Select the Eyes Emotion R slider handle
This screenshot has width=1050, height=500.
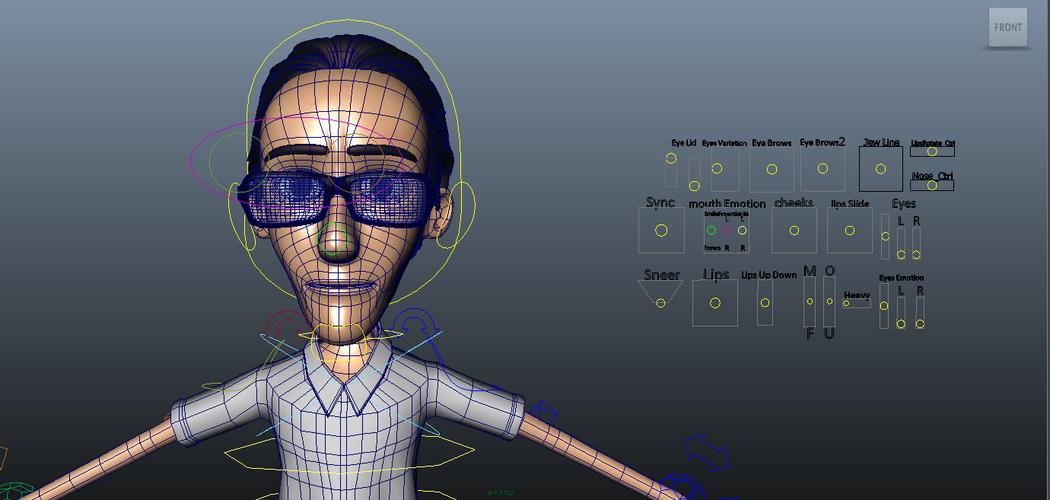[x=920, y=324]
